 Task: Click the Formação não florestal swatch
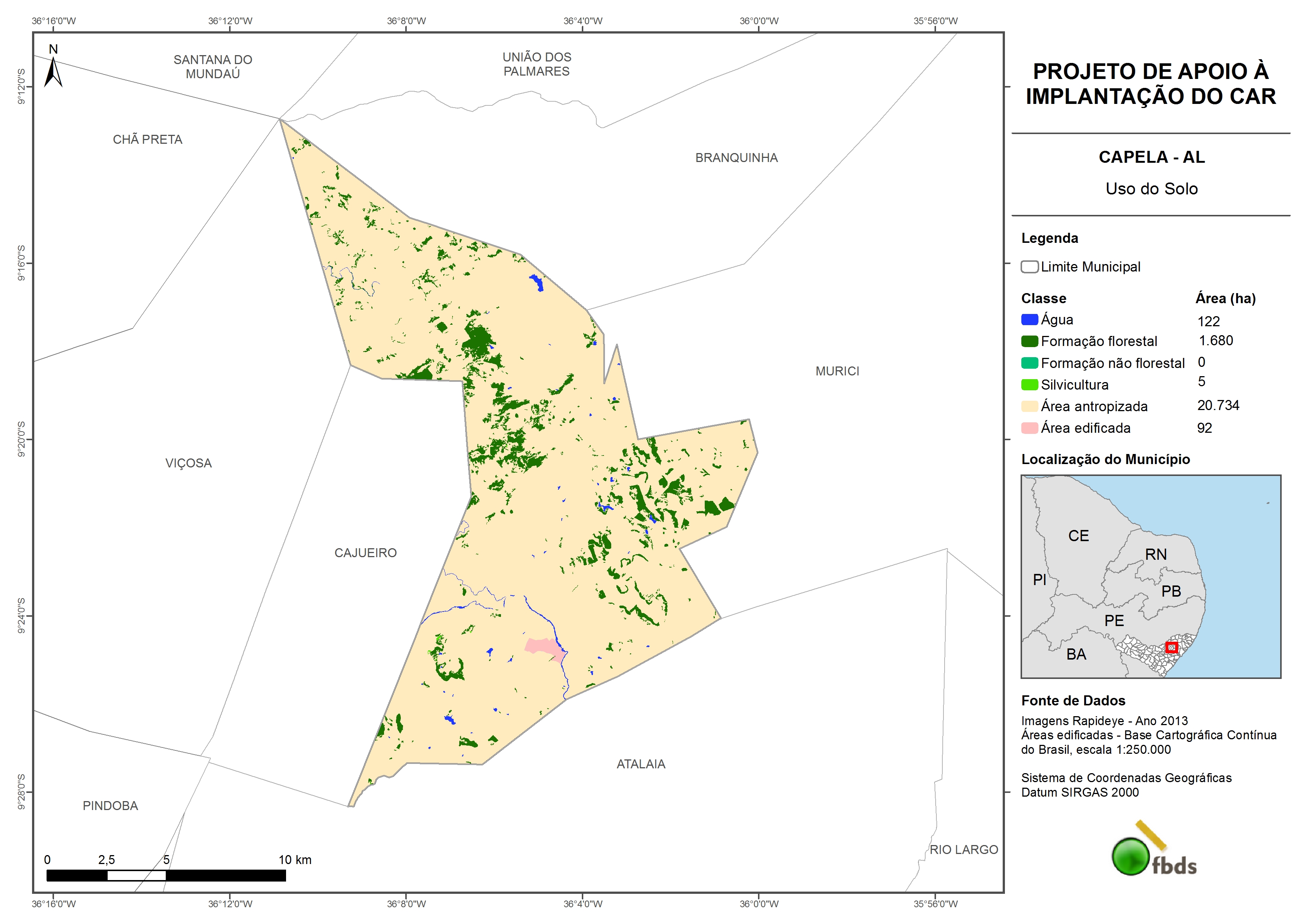[1029, 363]
